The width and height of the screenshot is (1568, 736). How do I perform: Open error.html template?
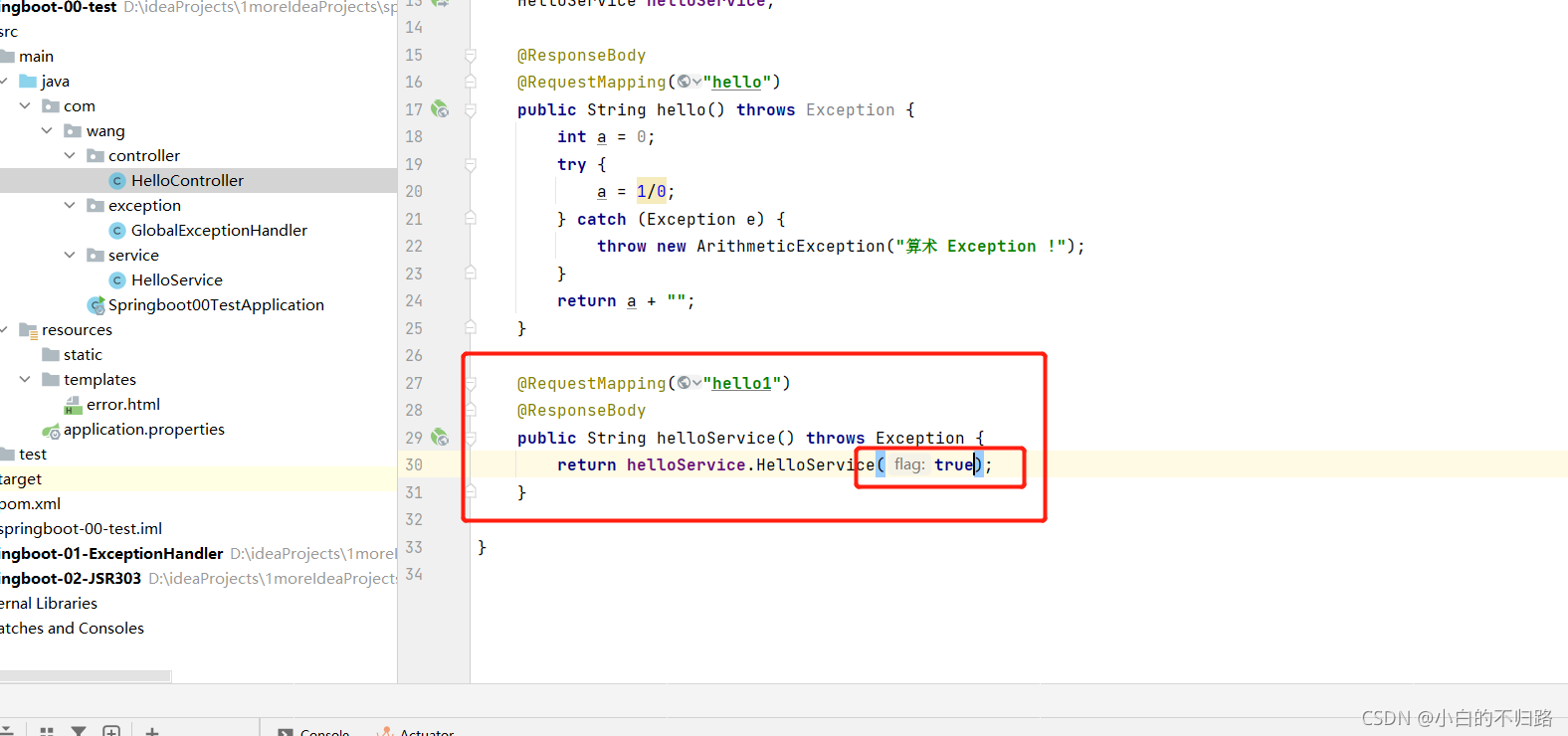point(123,404)
